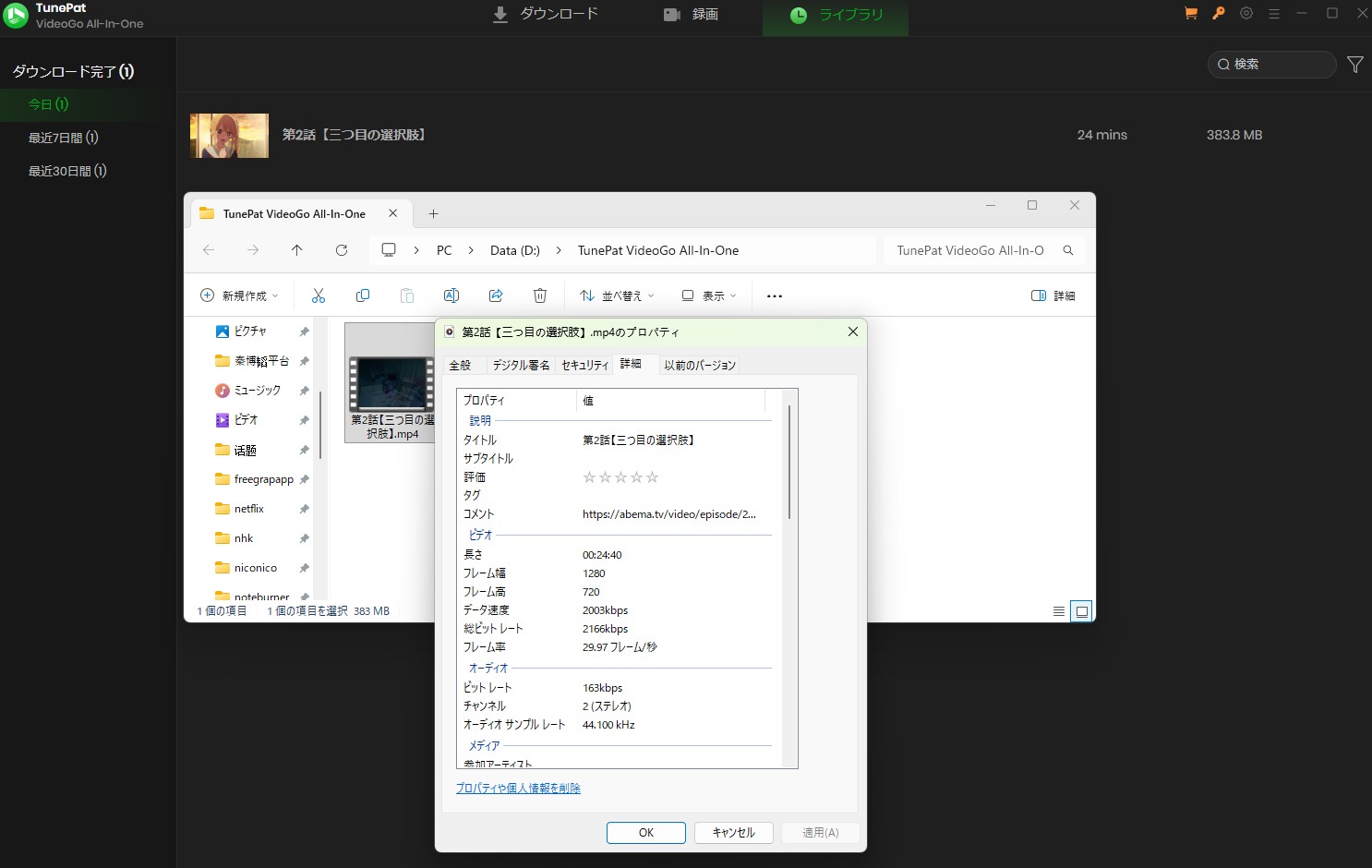Switch to details list view toggle
The image size is (1372, 868).
coord(1059,611)
